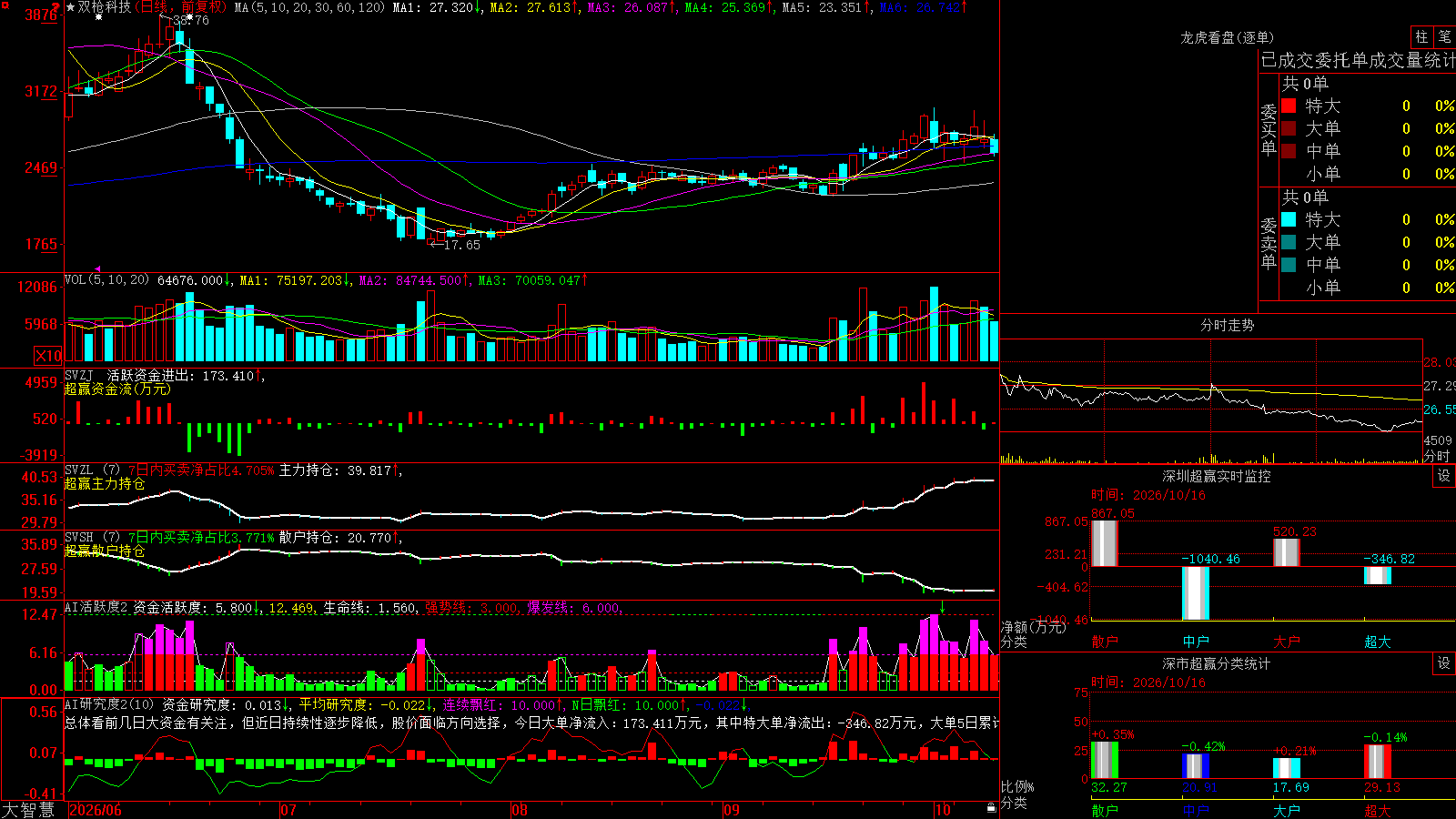1456x819 pixels.
Task: Jump to month 08 on the date axis
Action: click(x=520, y=810)
